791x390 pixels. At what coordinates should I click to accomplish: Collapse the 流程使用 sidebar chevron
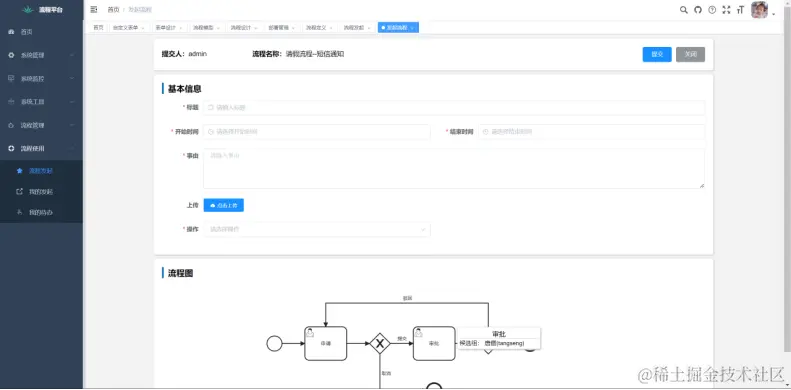click(x=72, y=148)
